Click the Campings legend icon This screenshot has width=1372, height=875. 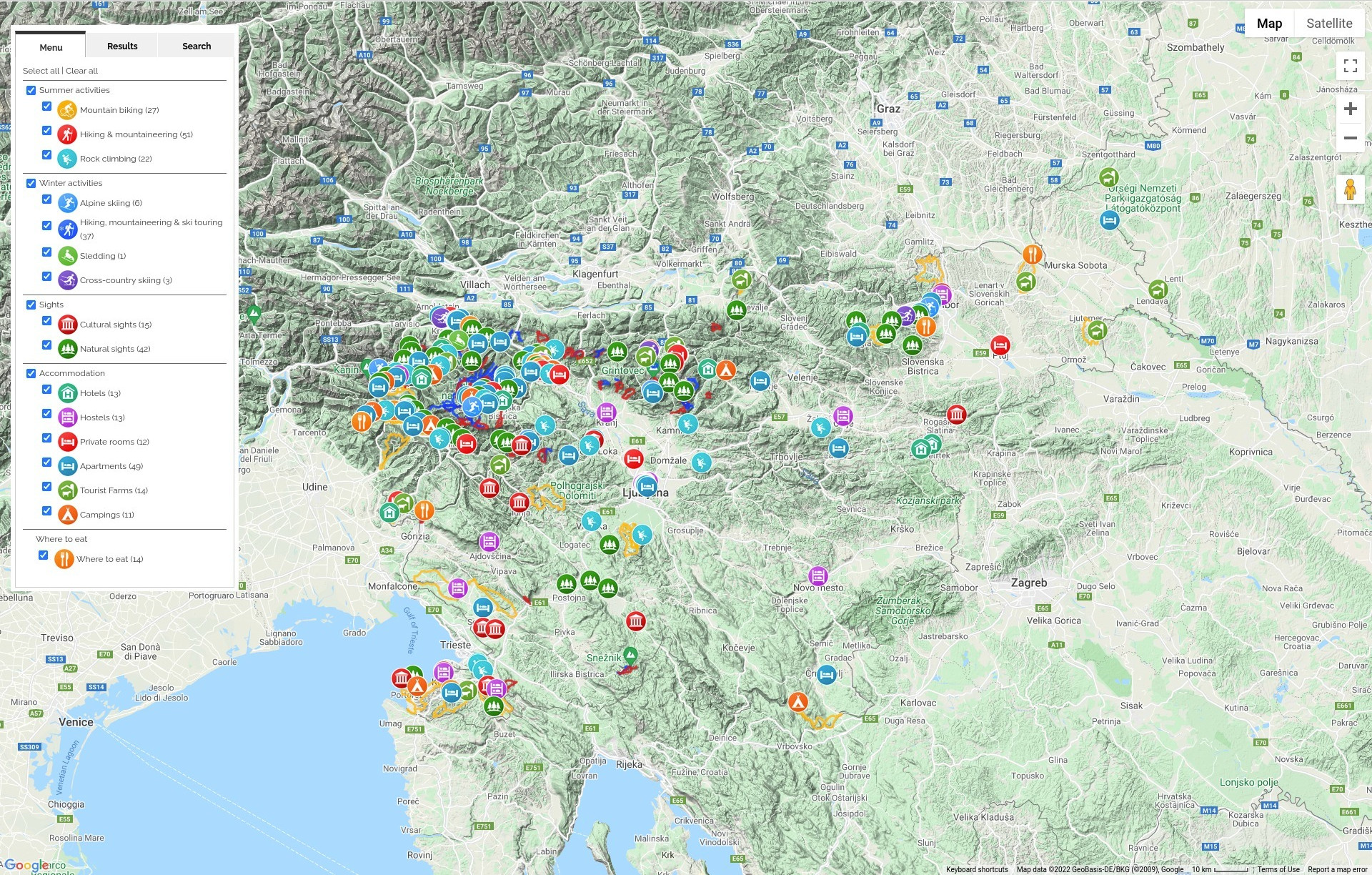click(x=67, y=515)
